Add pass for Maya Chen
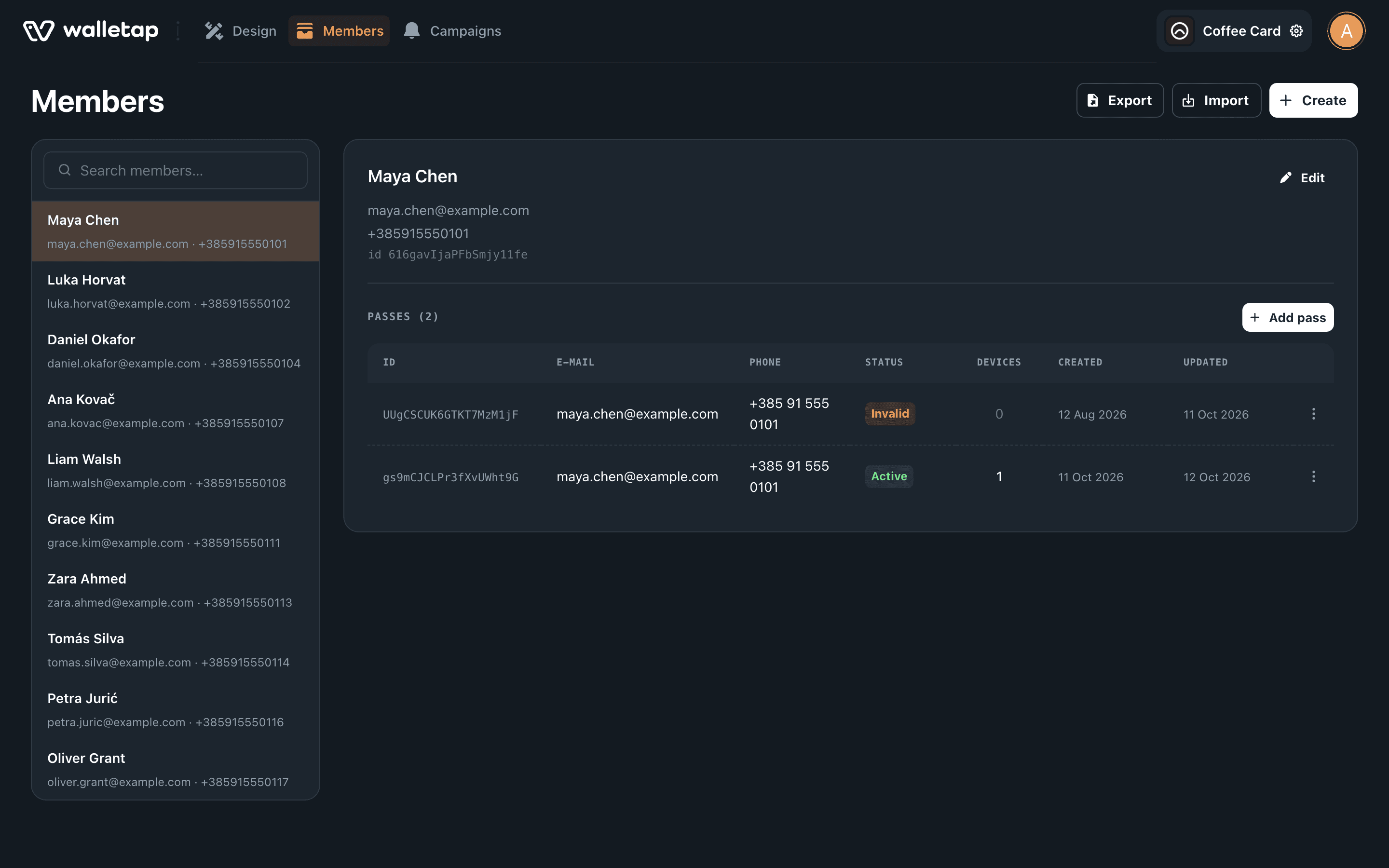Screen dimensions: 1389x868 click(1287, 317)
